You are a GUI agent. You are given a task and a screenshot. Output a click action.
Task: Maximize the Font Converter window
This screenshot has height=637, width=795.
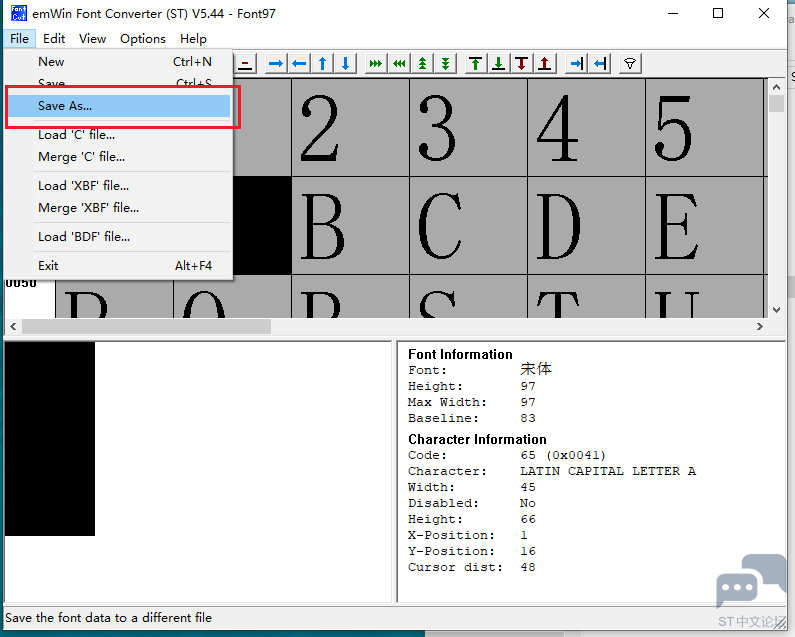[718, 13]
